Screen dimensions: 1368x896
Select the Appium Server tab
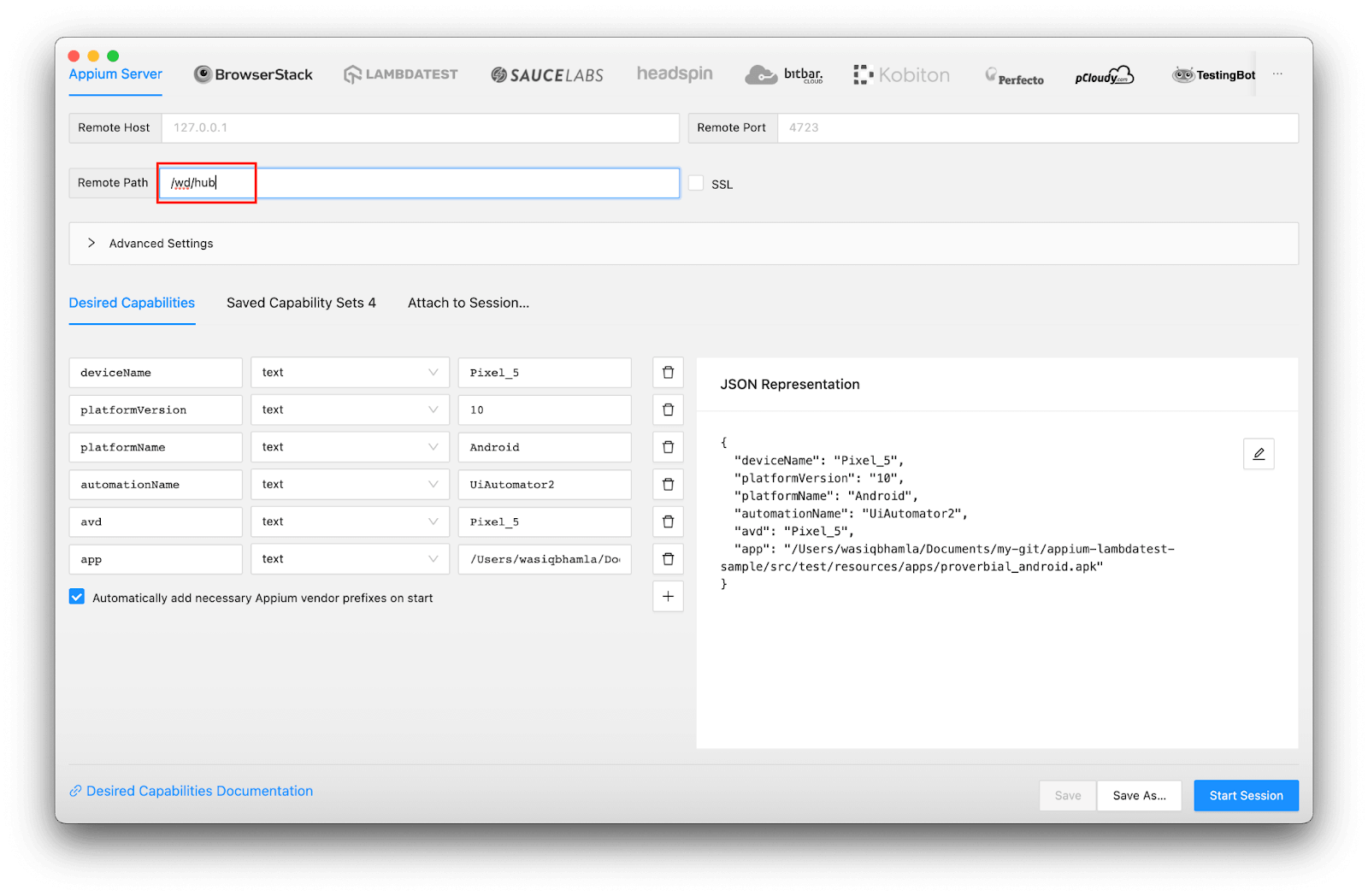[x=115, y=74]
